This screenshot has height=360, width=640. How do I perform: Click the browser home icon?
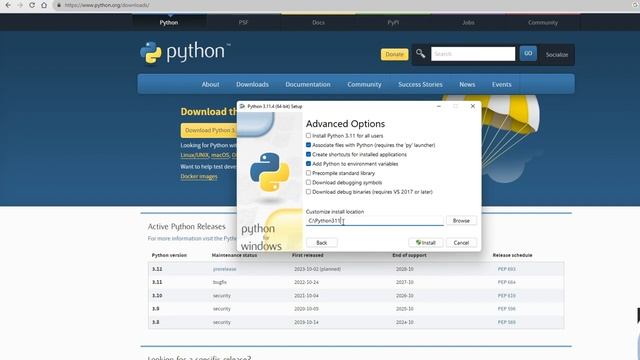[44, 5]
